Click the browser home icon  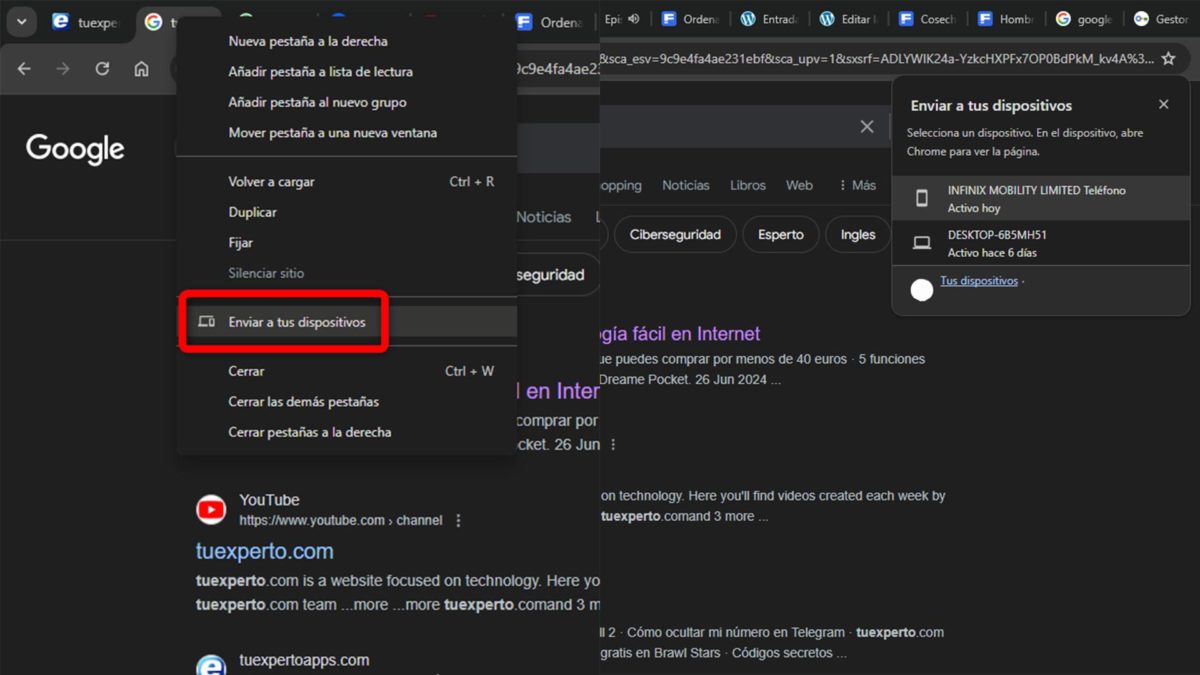[x=141, y=69]
